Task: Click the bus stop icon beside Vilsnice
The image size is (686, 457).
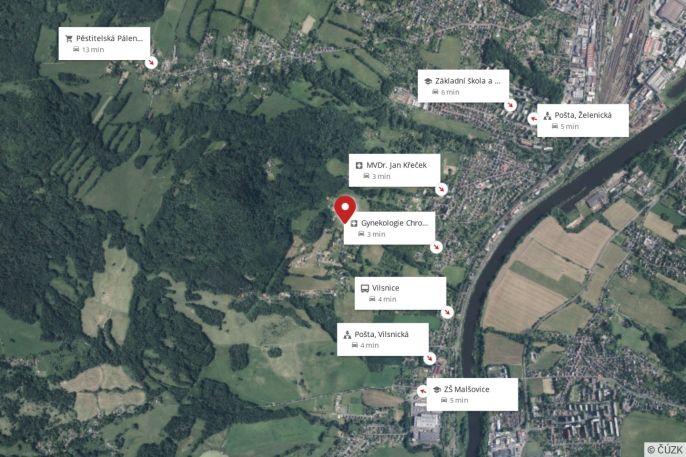Action: (364, 288)
